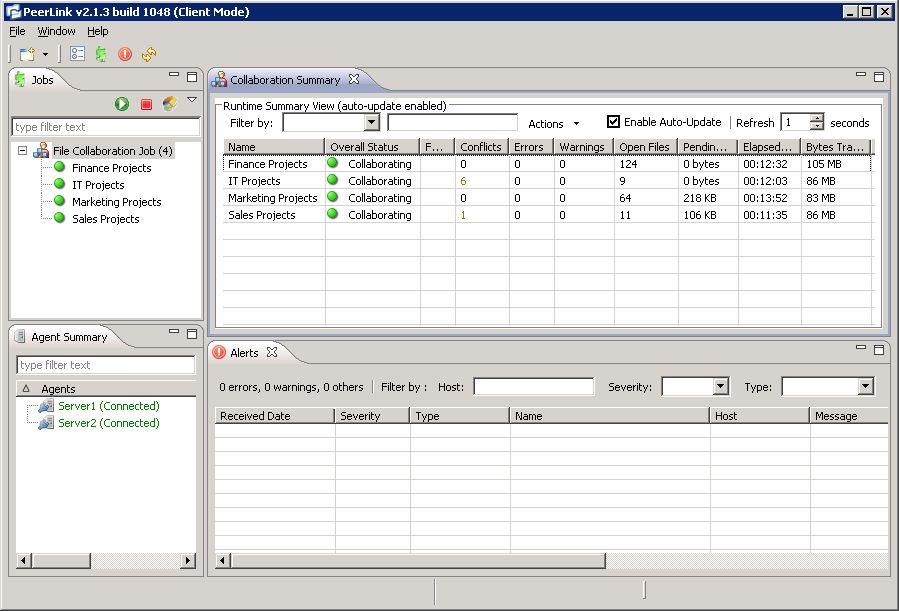Sort alerts by Received Date header
The height and width of the screenshot is (611, 899).
click(274, 416)
